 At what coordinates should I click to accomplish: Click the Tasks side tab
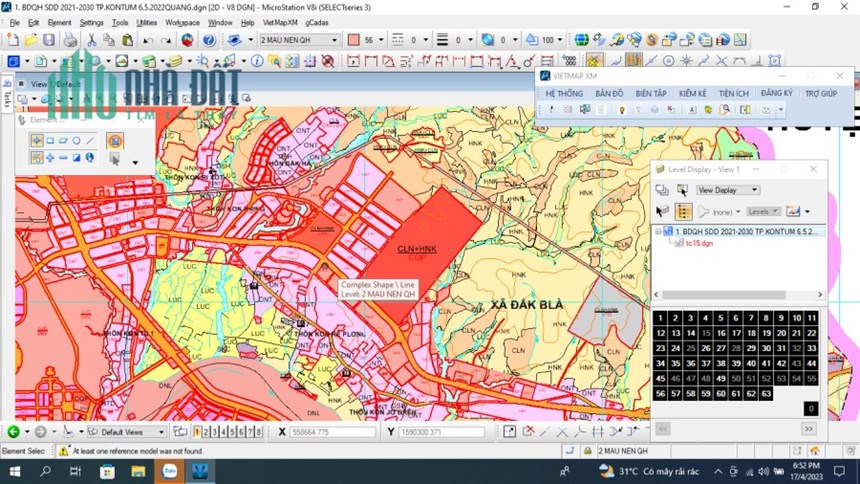7,93
